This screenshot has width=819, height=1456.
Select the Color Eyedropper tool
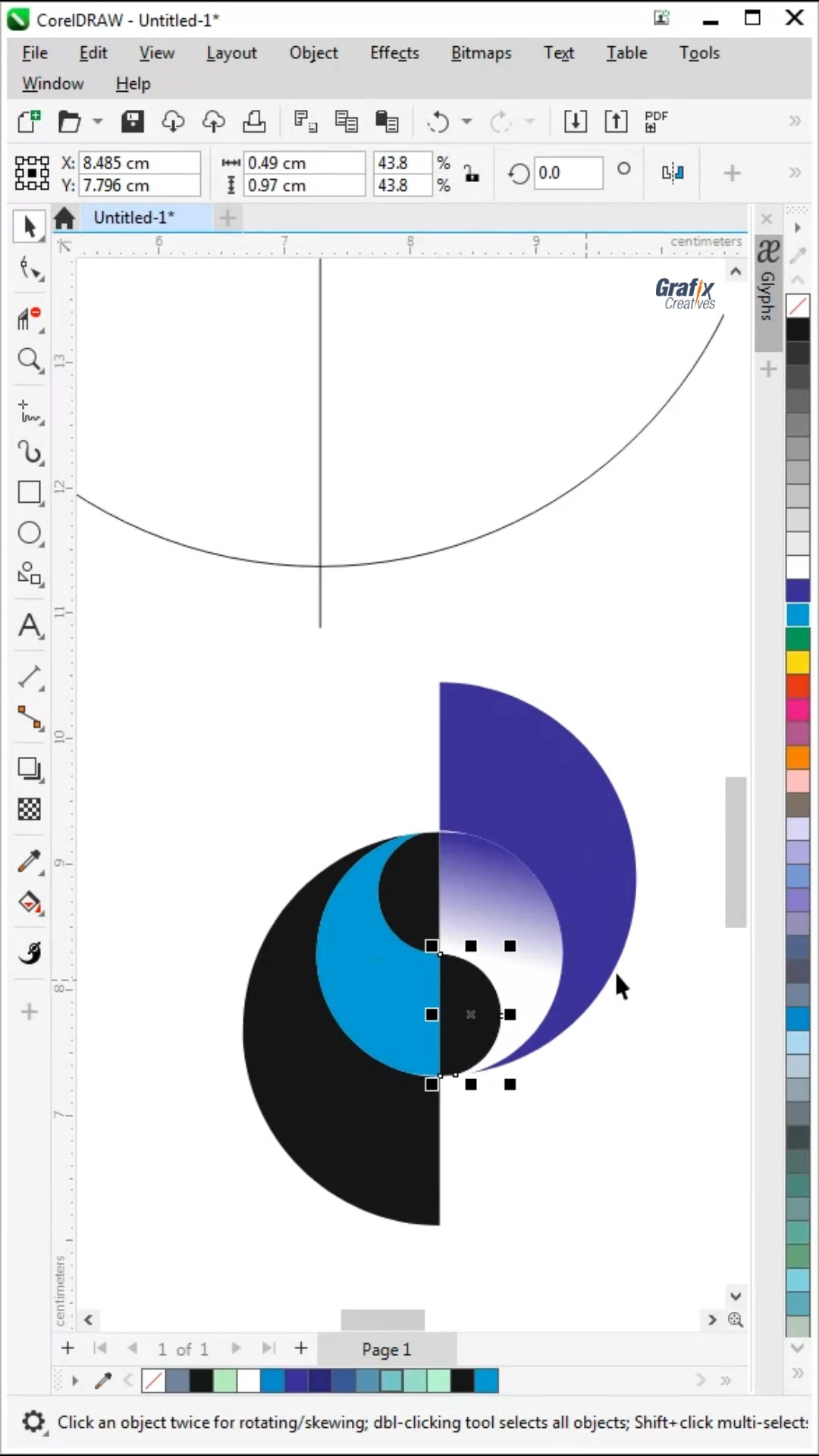[30, 862]
